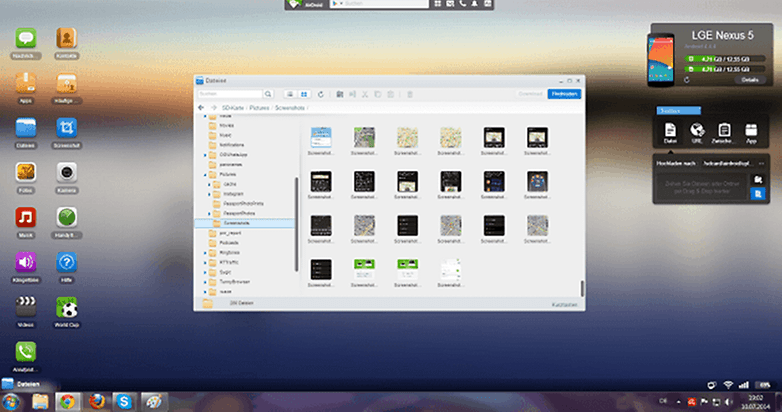
Task: Open Skype from the Windows taskbar
Action: click(x=124, y=402)
